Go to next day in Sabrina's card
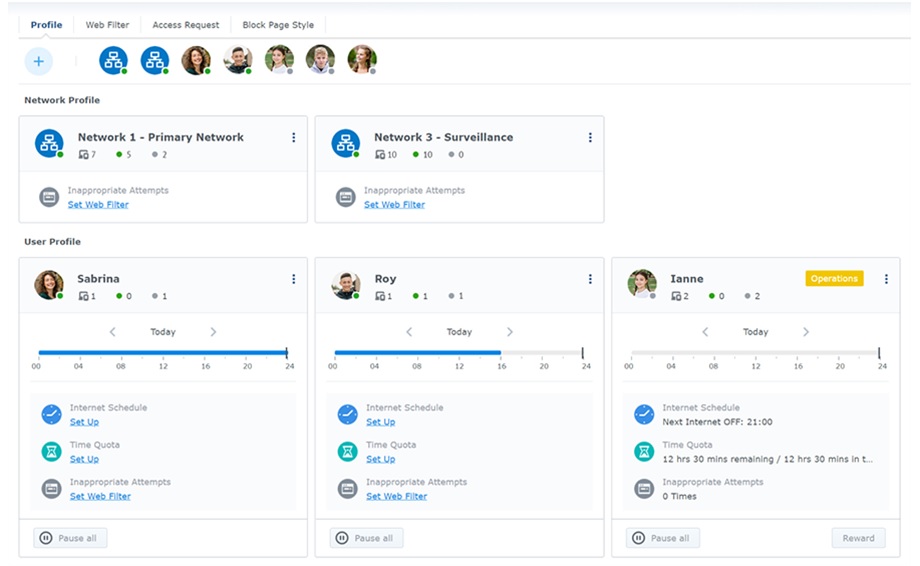 point(213,332)
